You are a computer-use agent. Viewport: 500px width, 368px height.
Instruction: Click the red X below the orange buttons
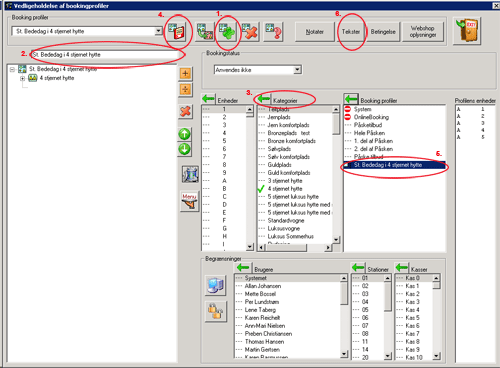click(185, 111)
